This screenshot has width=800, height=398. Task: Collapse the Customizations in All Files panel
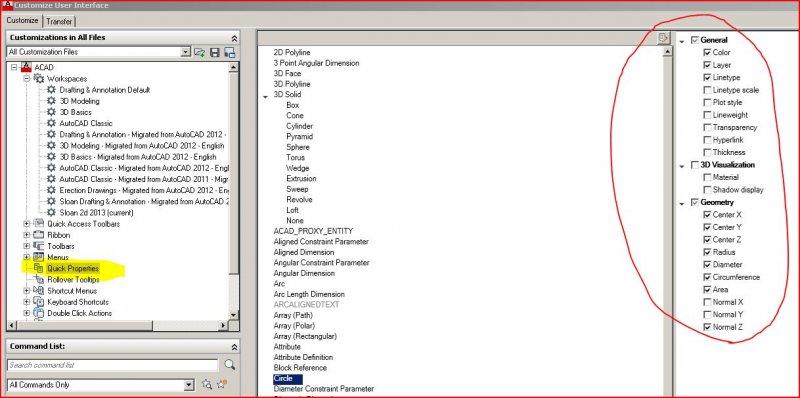[x=234, y=38]
